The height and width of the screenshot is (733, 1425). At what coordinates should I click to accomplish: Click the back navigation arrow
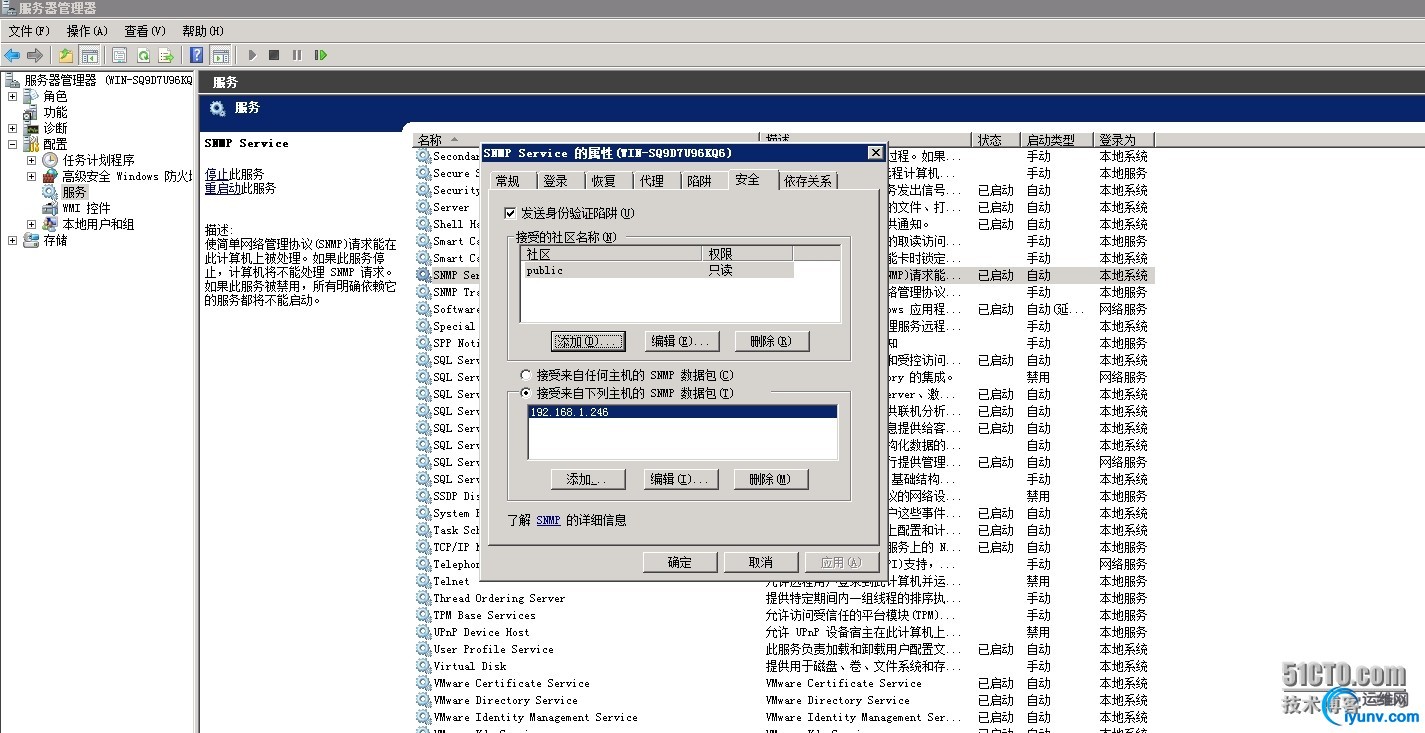(12, 55)
